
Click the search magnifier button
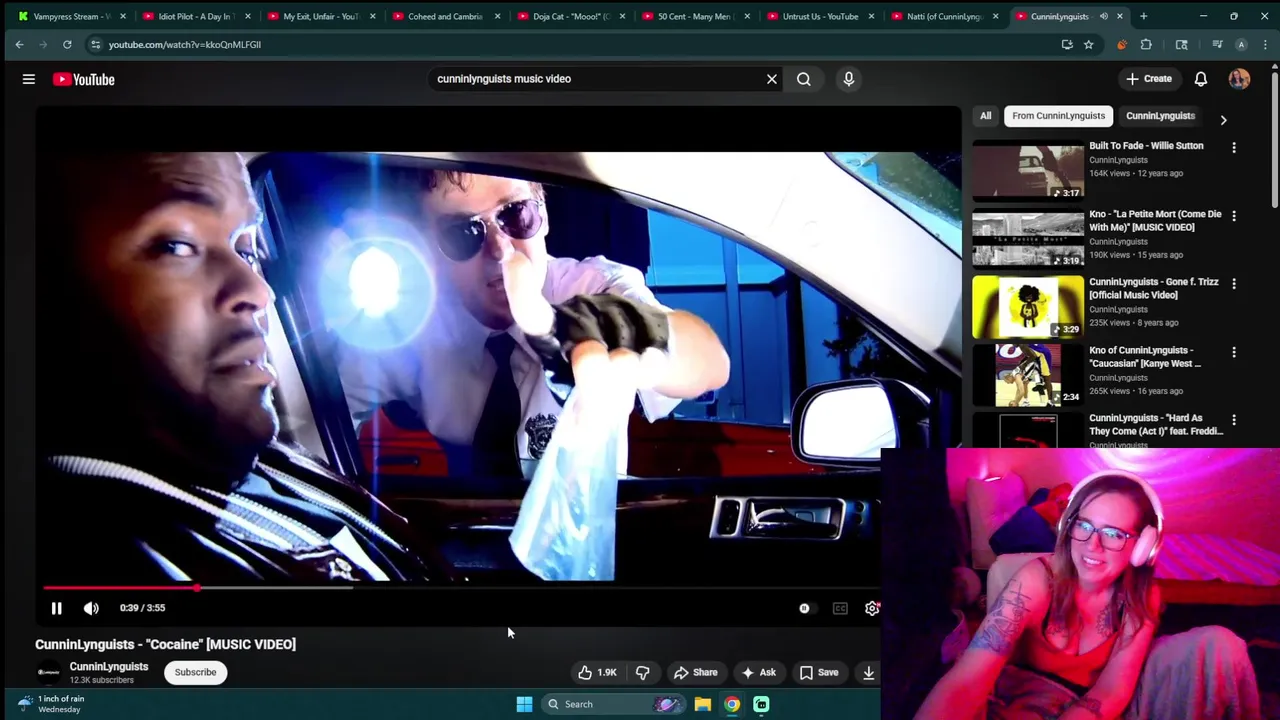tap(804, 79)
